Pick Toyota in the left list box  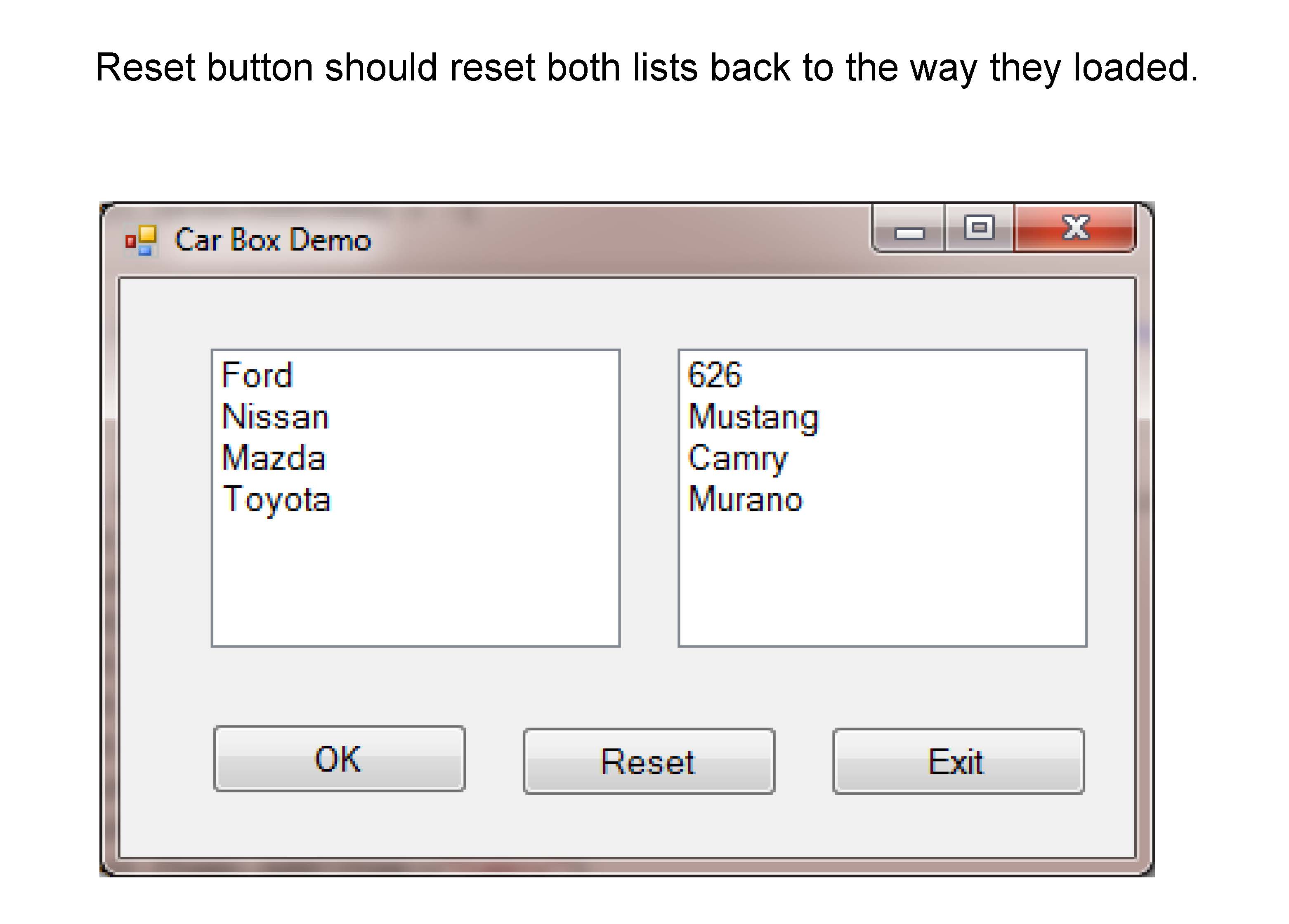click(x=277, y=499)
